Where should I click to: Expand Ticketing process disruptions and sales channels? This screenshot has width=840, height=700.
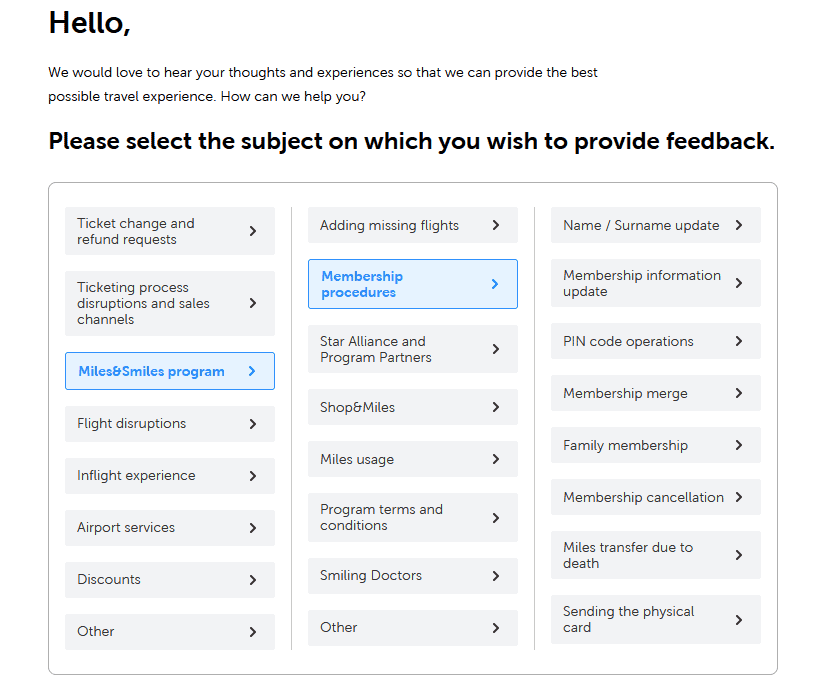169,303
